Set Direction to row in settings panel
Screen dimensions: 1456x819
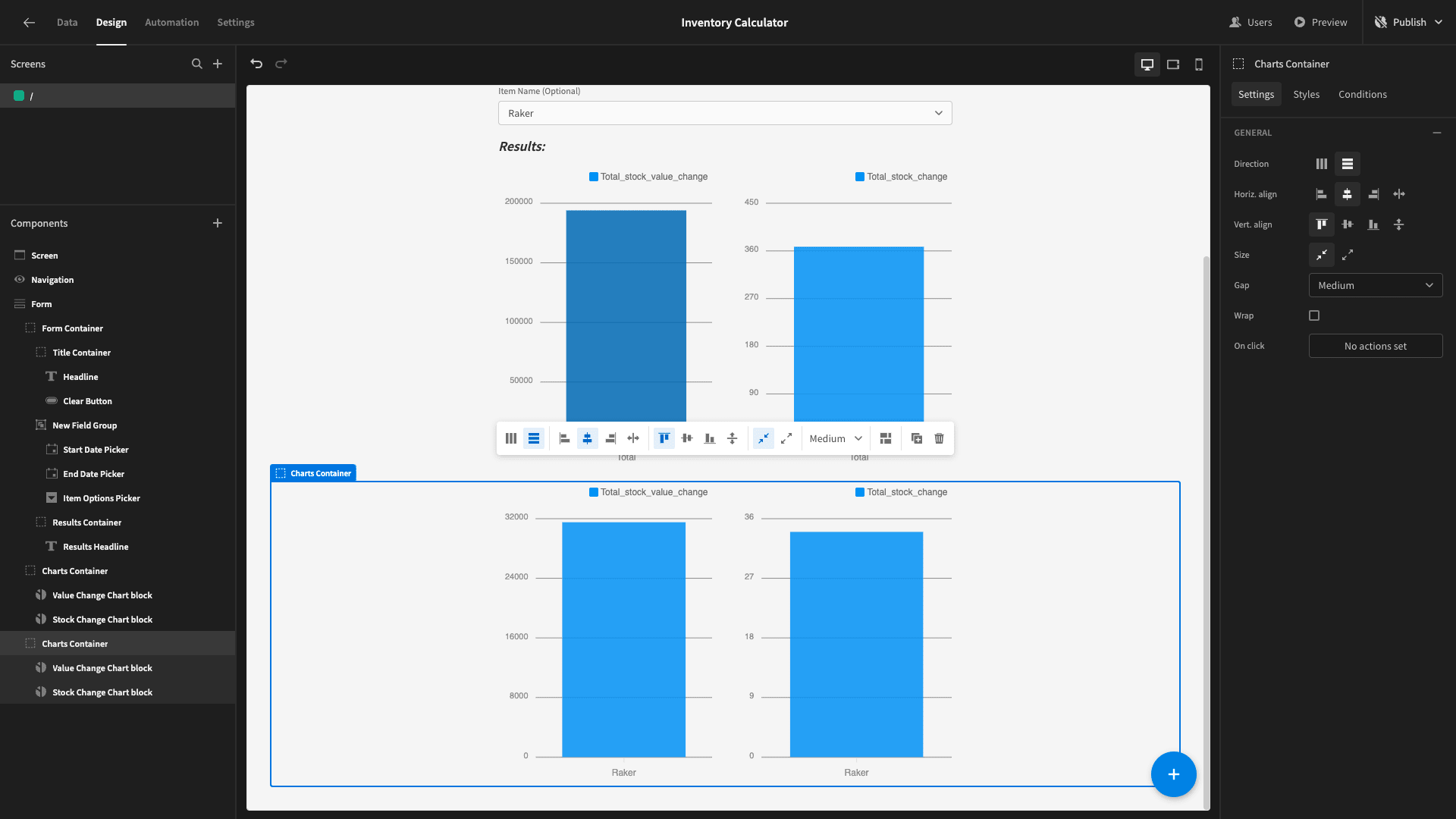(x=1322, y=164)
